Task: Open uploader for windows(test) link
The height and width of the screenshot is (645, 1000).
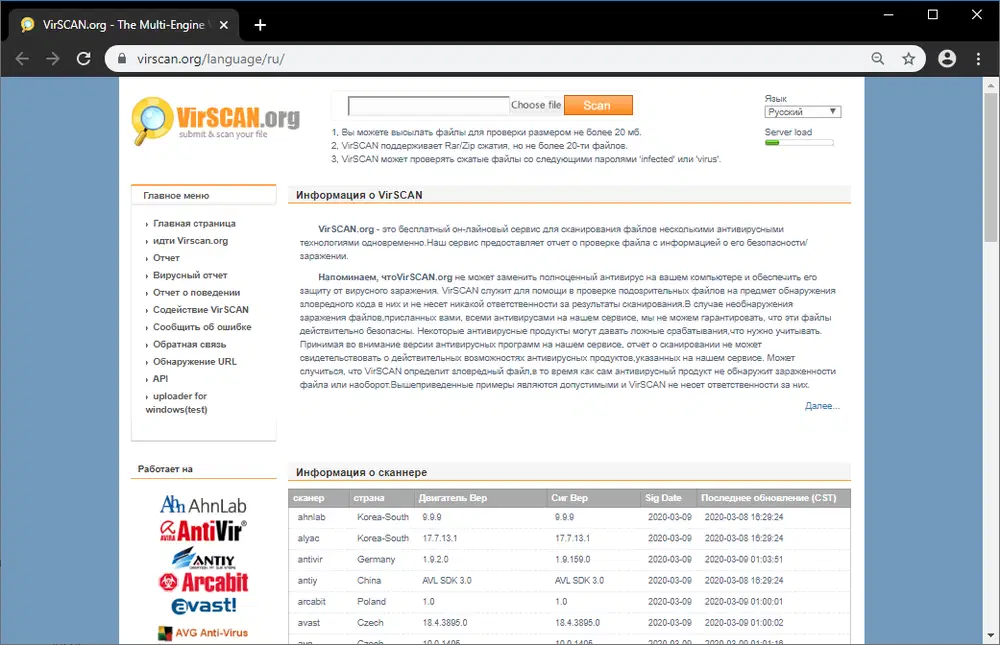Action: pyautogui.click(x=177, y=403)
